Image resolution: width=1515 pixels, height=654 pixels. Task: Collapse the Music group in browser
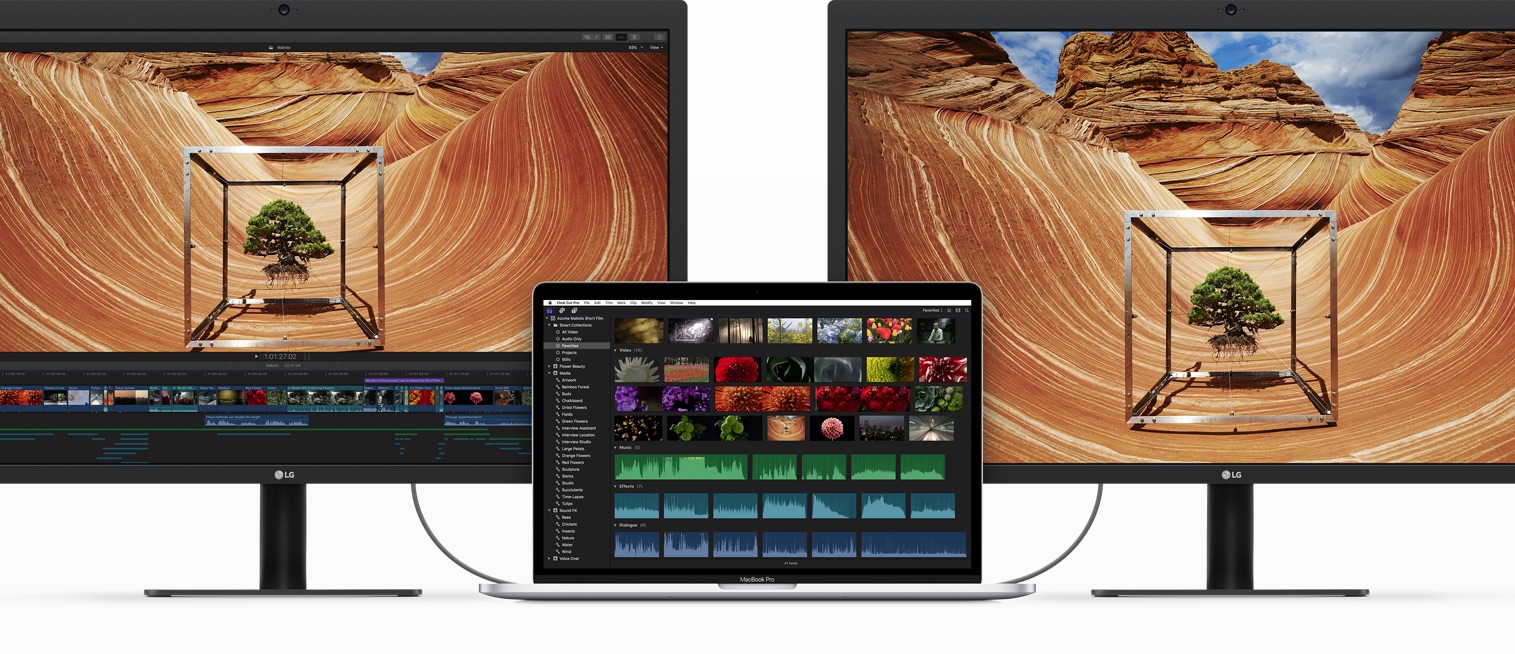(x=615, y=447)
